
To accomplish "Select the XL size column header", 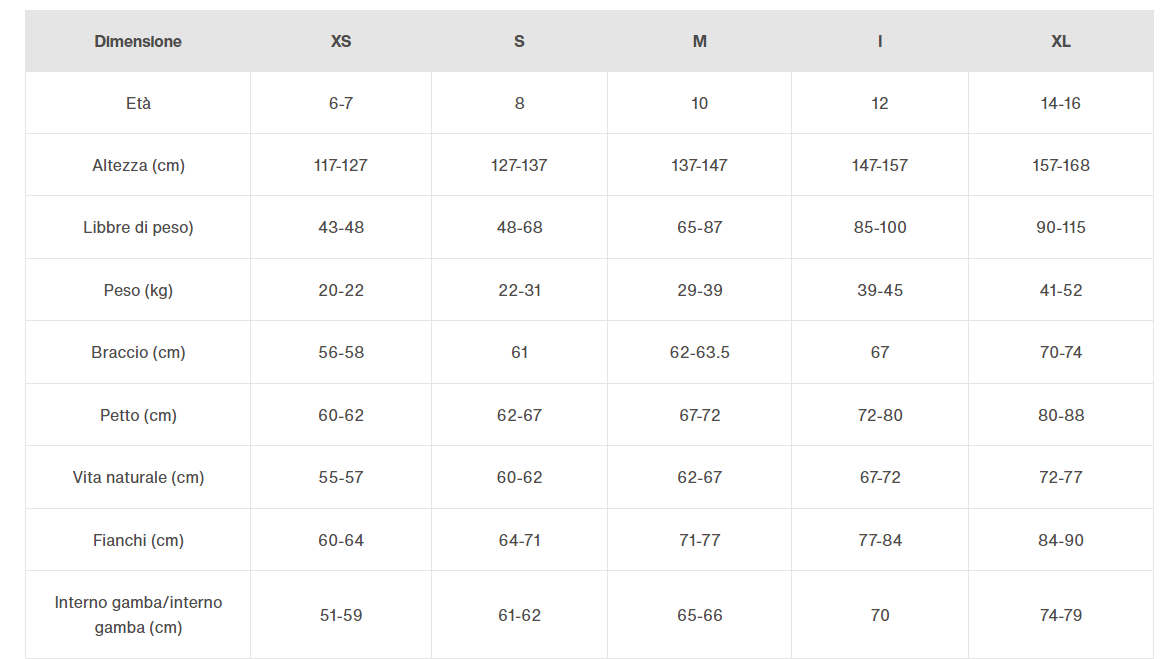I will pyautogui.click(x=1060, y=42).
